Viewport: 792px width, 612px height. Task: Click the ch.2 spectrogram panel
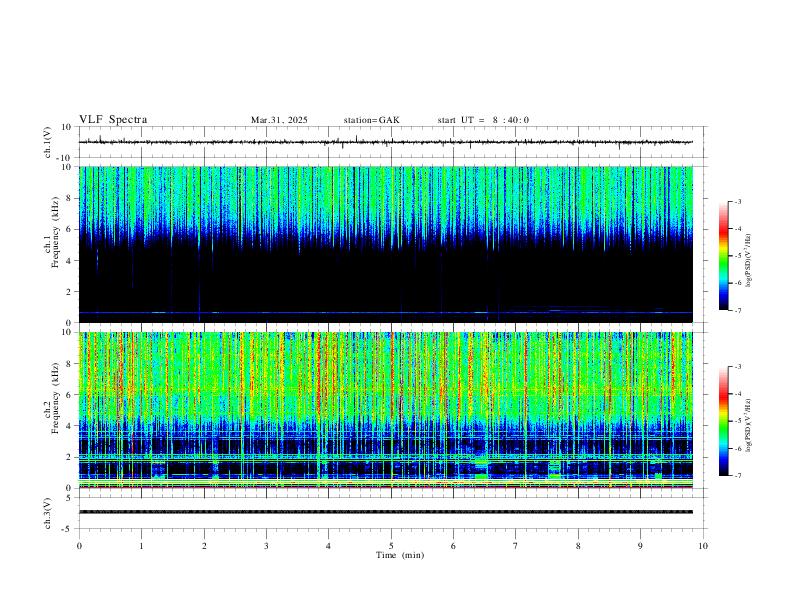point(386,410)
